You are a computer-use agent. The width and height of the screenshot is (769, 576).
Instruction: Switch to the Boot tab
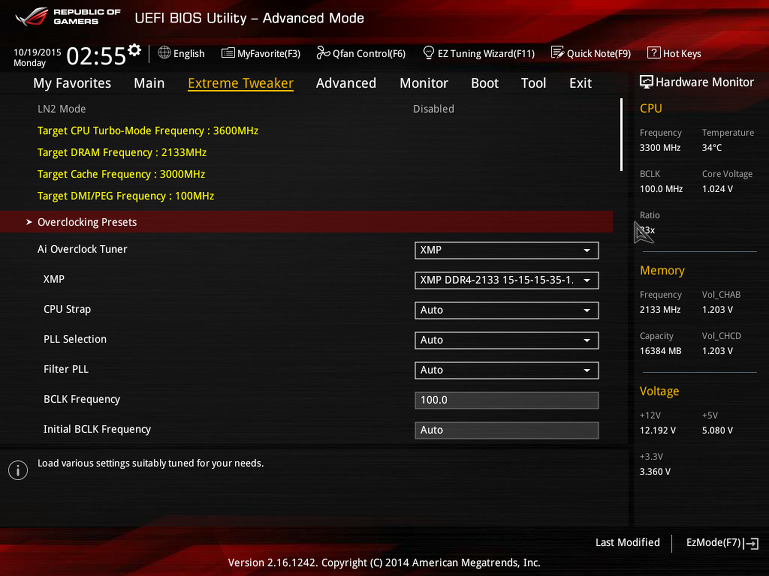(x=485, y=83)
